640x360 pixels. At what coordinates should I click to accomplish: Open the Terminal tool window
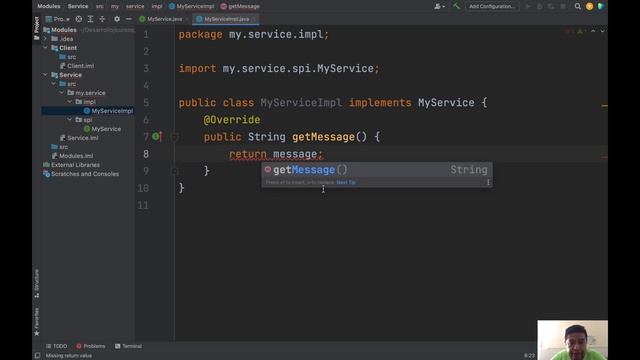point(129,346)
